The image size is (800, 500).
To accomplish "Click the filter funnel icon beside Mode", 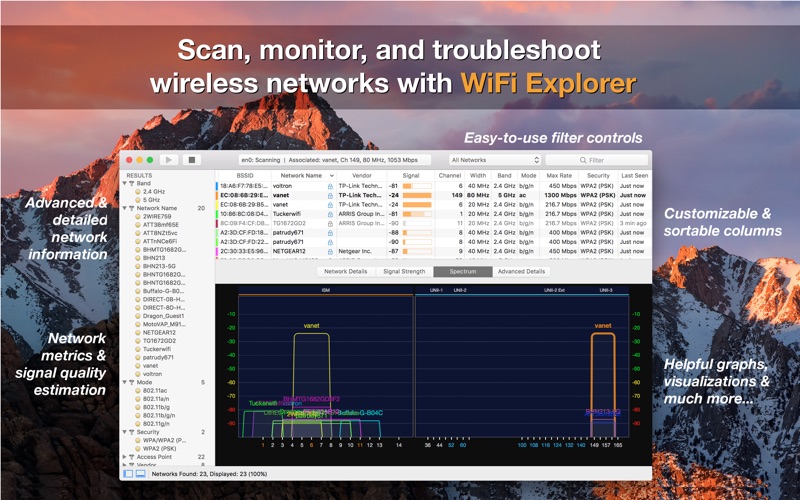I will pyautogui.click(x=132, y=382).
